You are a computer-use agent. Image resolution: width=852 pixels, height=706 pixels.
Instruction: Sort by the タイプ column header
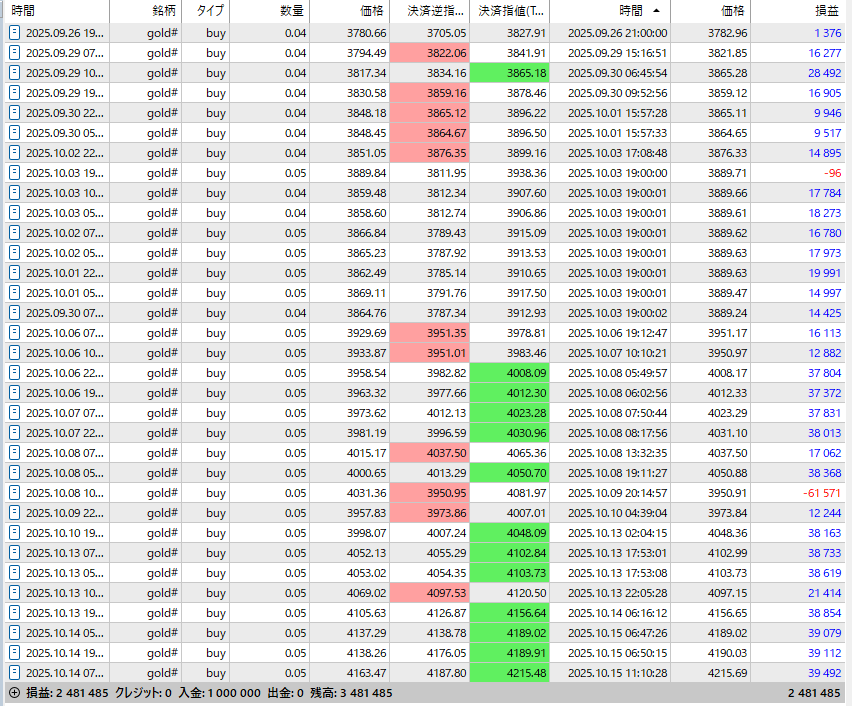tap(205, 11)
